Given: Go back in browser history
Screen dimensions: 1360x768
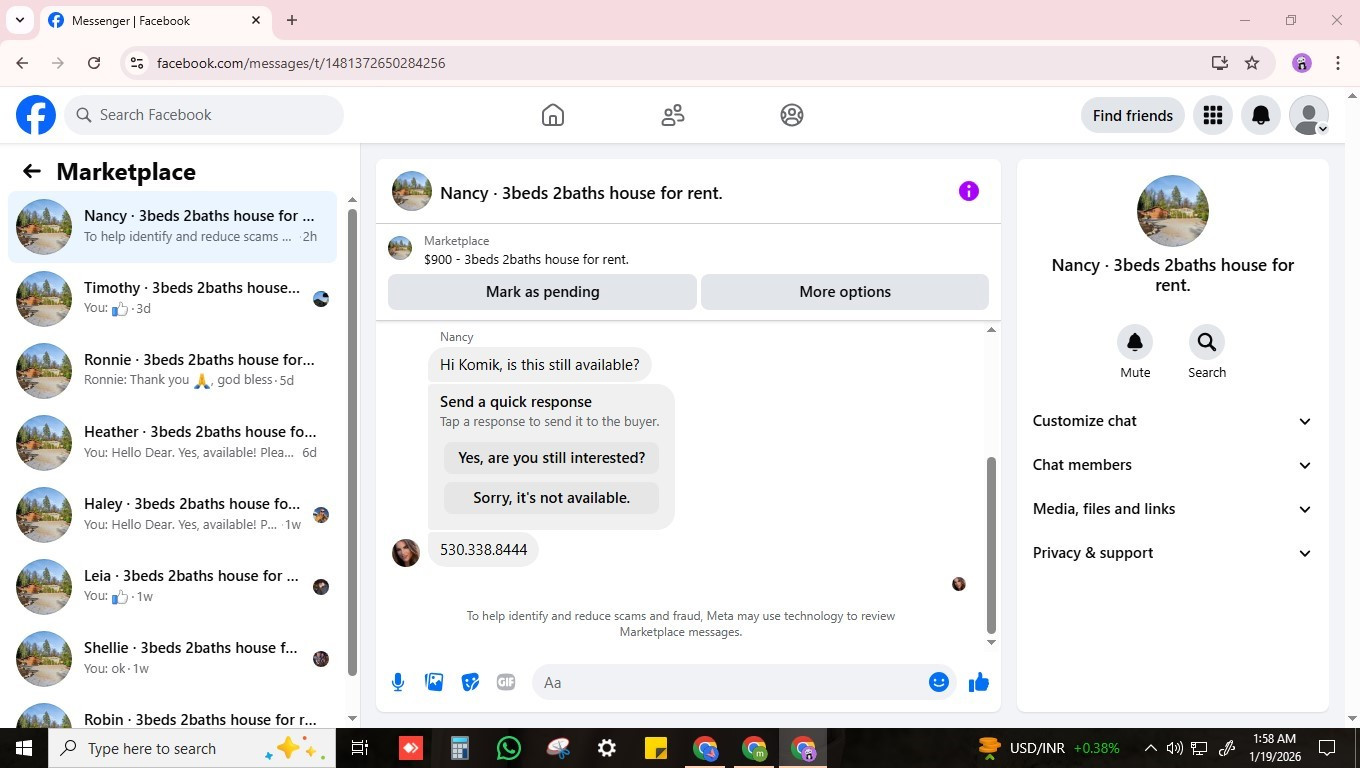Looking at the screenshot, I should [22, 63].
